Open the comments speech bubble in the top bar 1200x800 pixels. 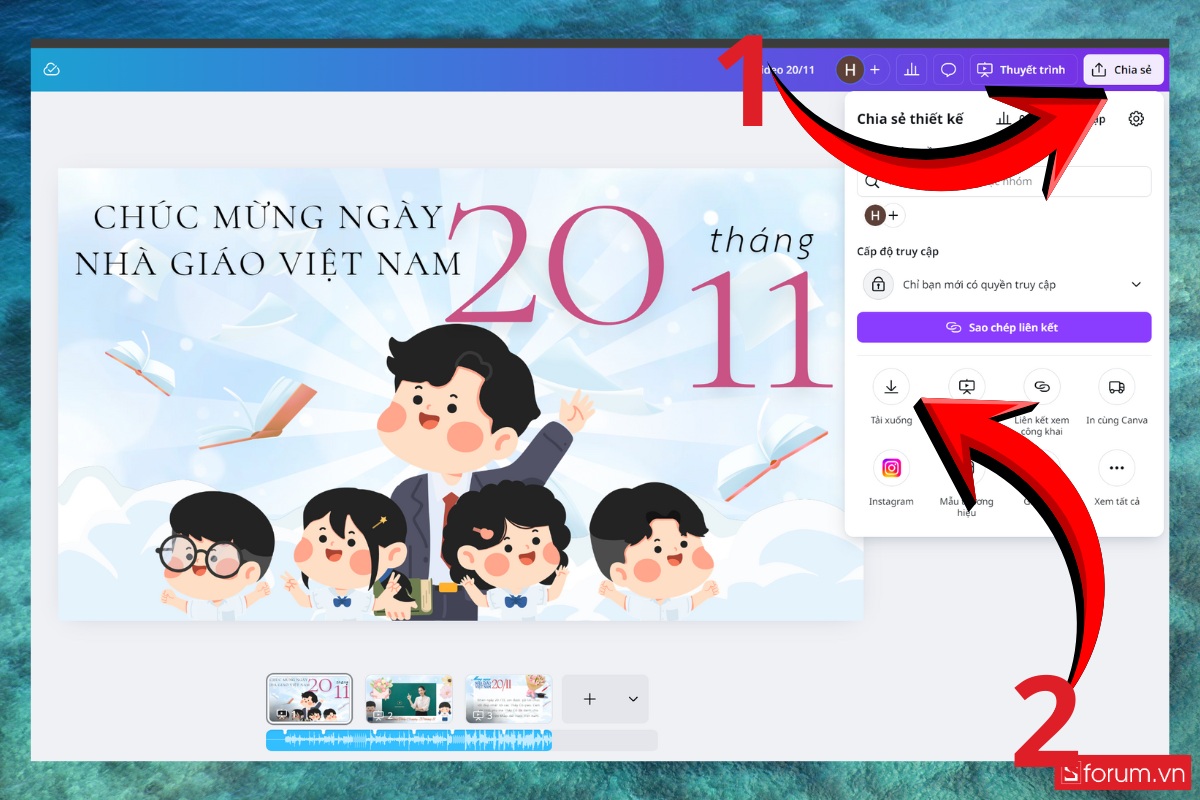[x=947, y=69]
